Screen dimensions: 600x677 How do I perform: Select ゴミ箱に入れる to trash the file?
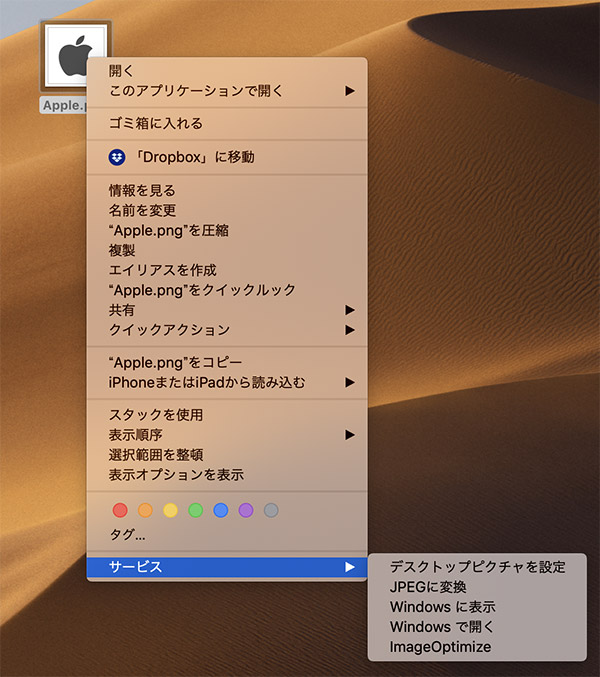227,123
